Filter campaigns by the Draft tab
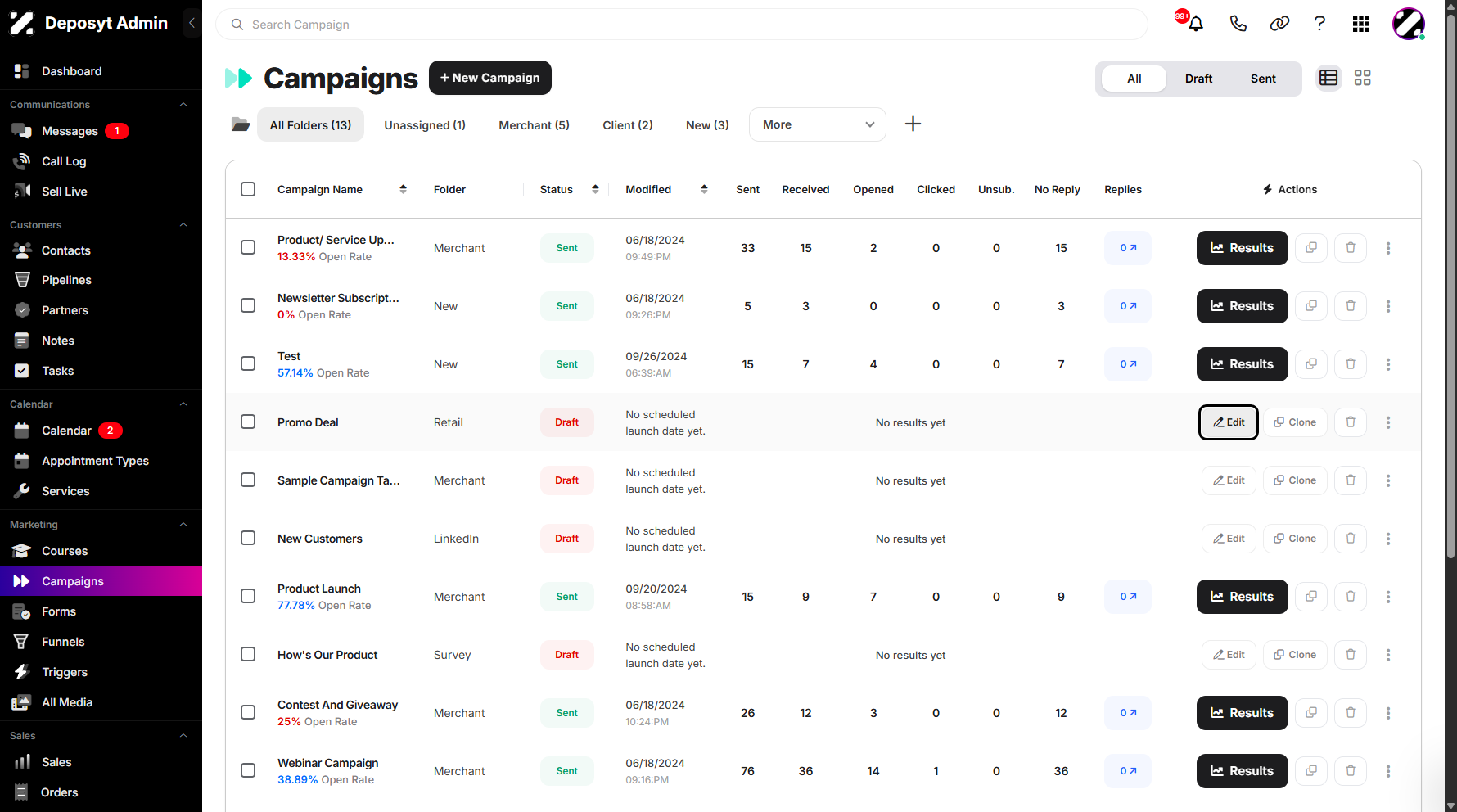The image size is (1457, 812). [x=1198, y=79]
